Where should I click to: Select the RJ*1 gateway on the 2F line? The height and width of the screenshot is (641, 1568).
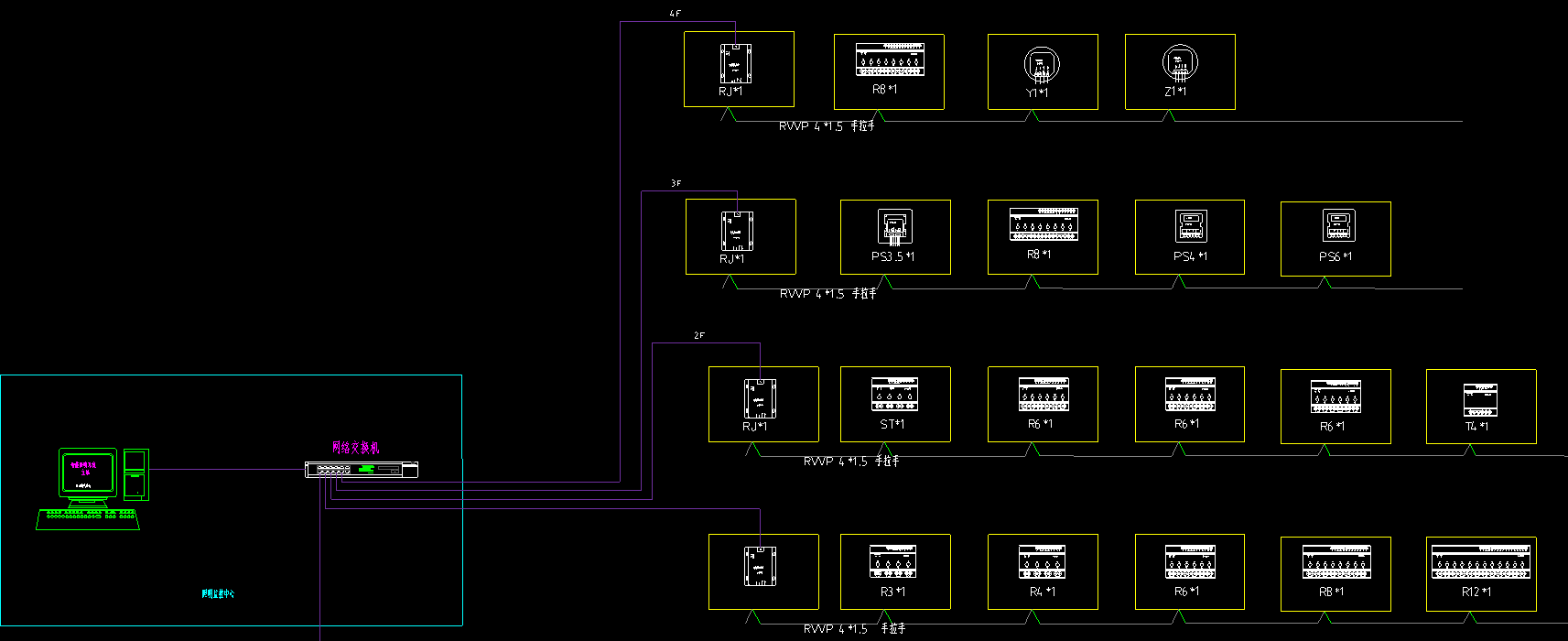760,398
